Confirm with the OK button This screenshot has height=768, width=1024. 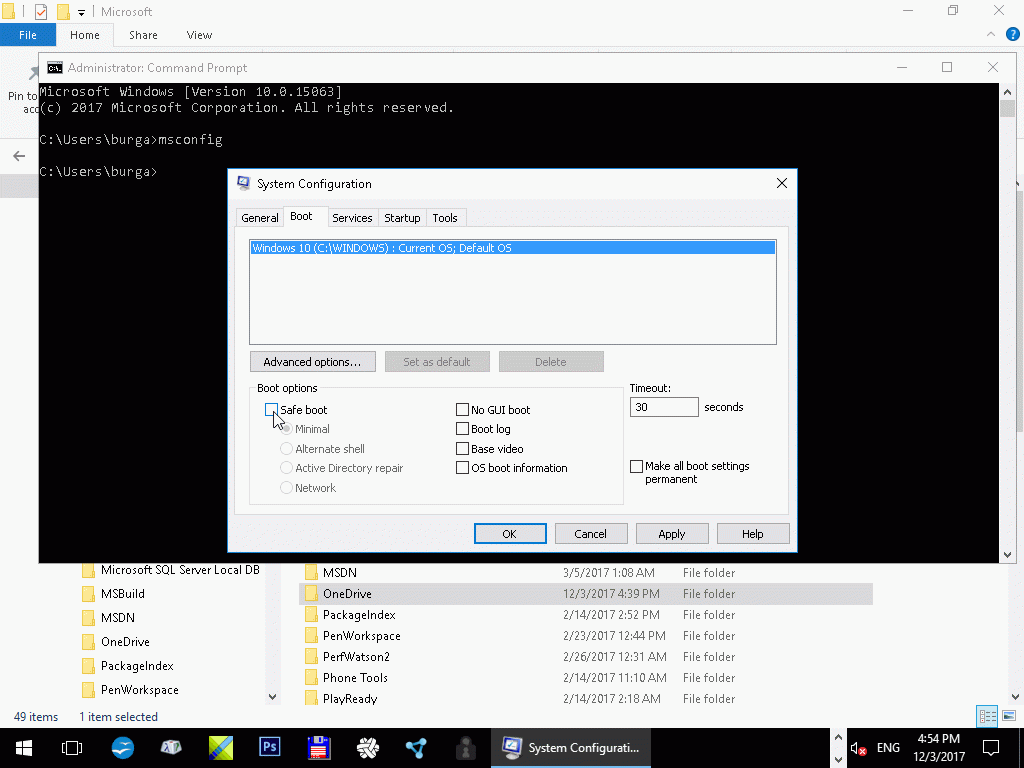pyautogui.click(x=509, y=534)
